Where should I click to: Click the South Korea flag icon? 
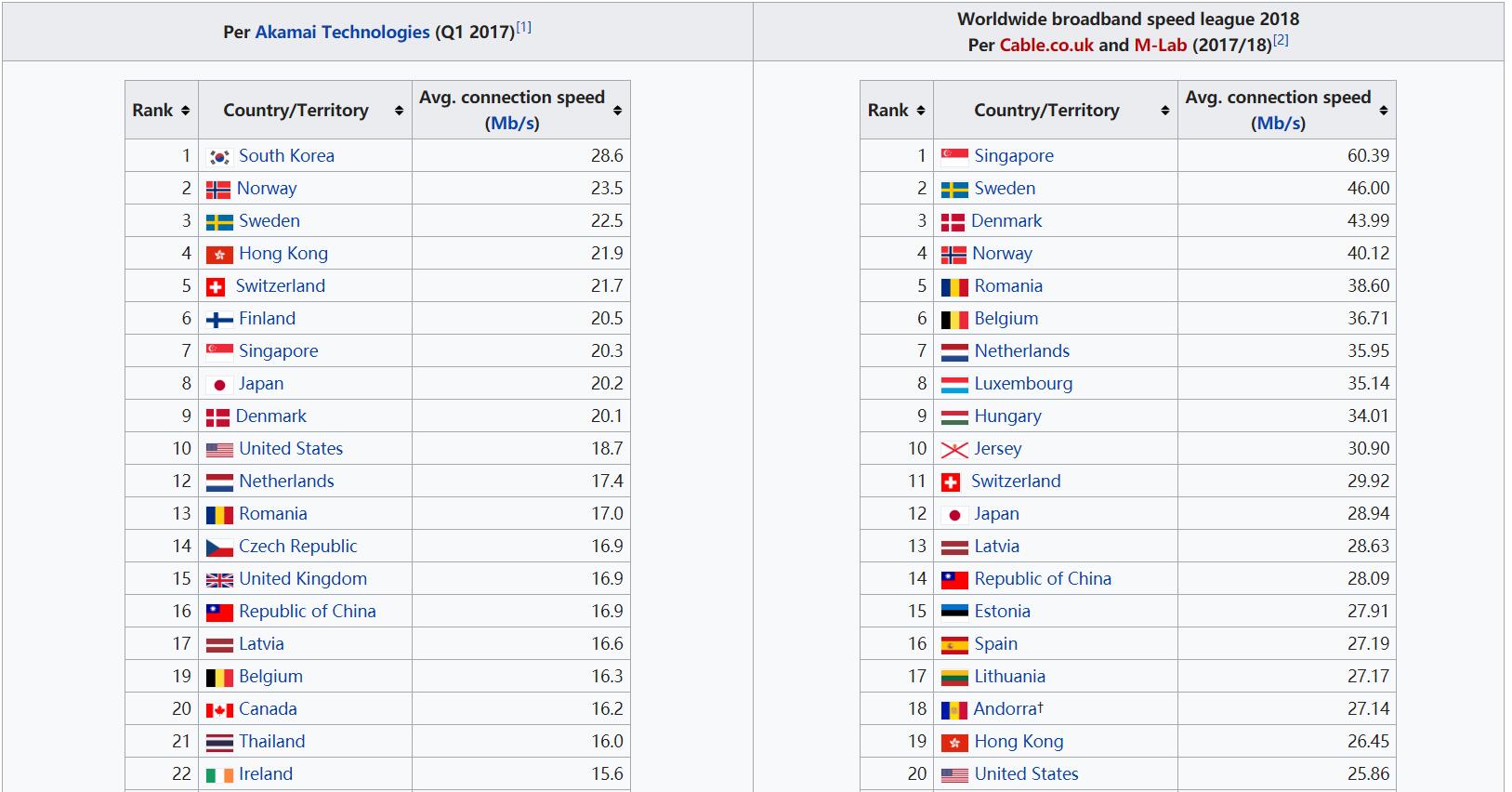click(x=219, y=157)
